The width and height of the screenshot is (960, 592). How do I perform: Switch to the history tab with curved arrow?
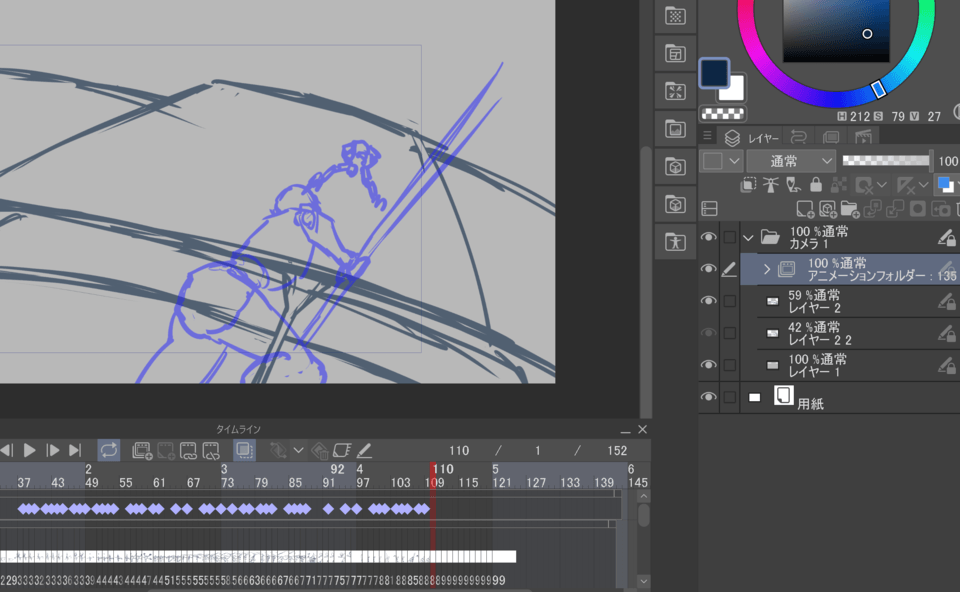[x=798, y=137]
